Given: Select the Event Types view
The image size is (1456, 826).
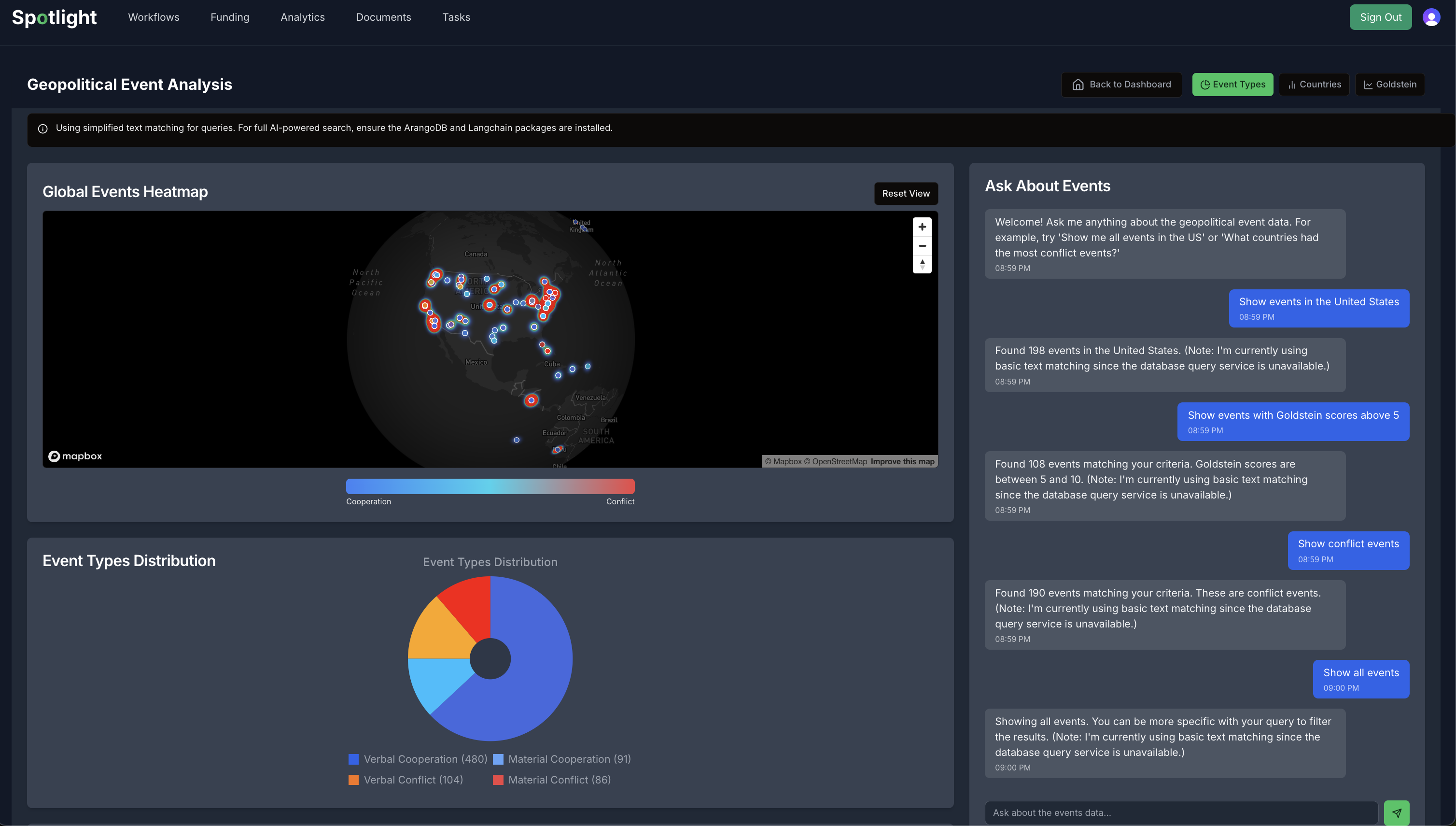Looking at the screenshot, I should tap(1232, 85).
